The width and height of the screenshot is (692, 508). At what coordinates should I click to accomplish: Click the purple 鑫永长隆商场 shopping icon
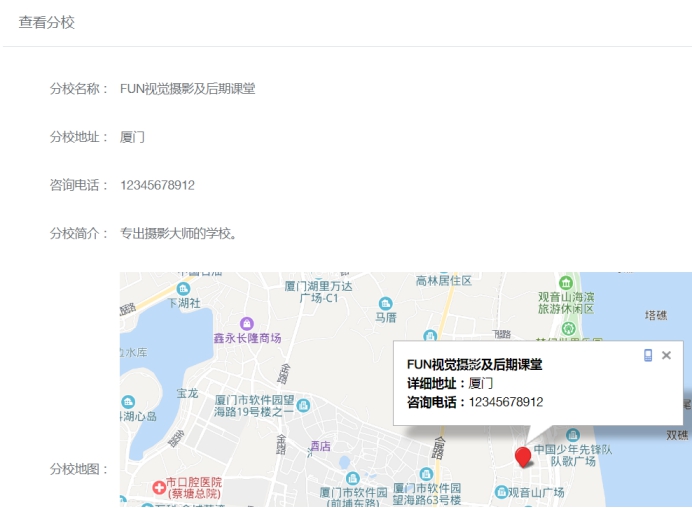click(x=247, y=324)
